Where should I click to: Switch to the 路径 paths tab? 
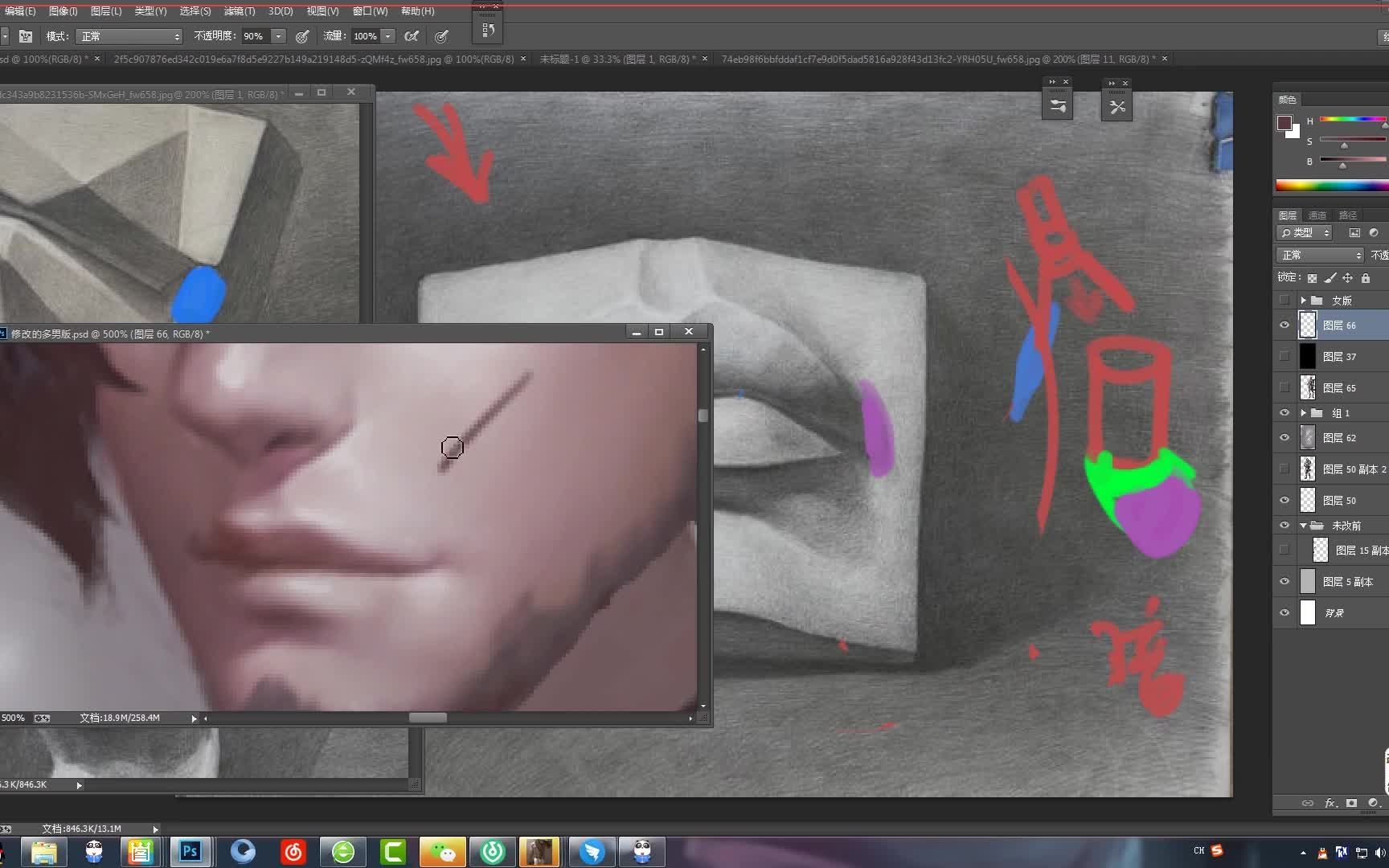click(1348, 215)
